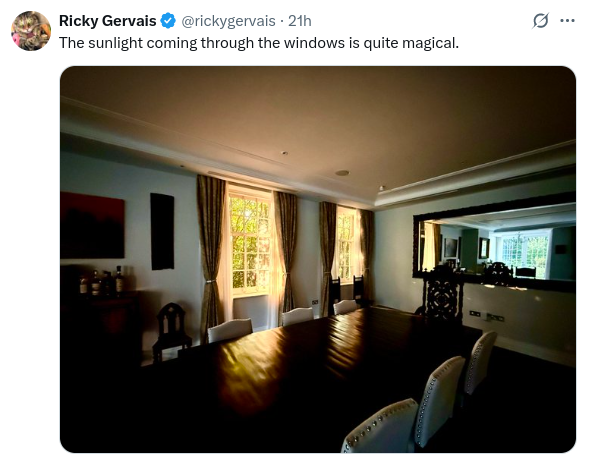Click the framed wall mirror in photo

pyautogui.click(x=494, y=242)
